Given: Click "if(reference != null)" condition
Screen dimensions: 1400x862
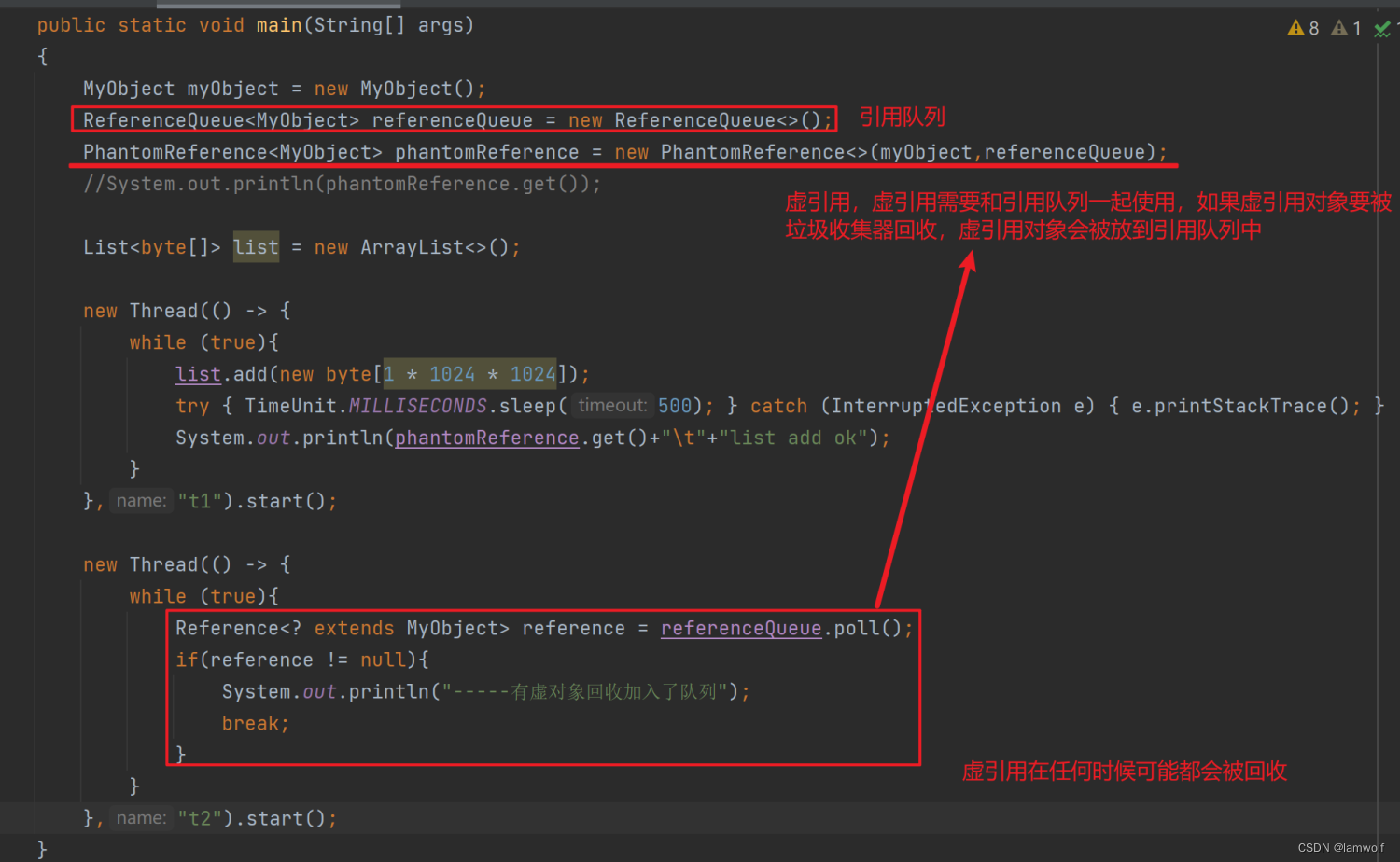Looking at the screenshot, I should click(296, 660).
